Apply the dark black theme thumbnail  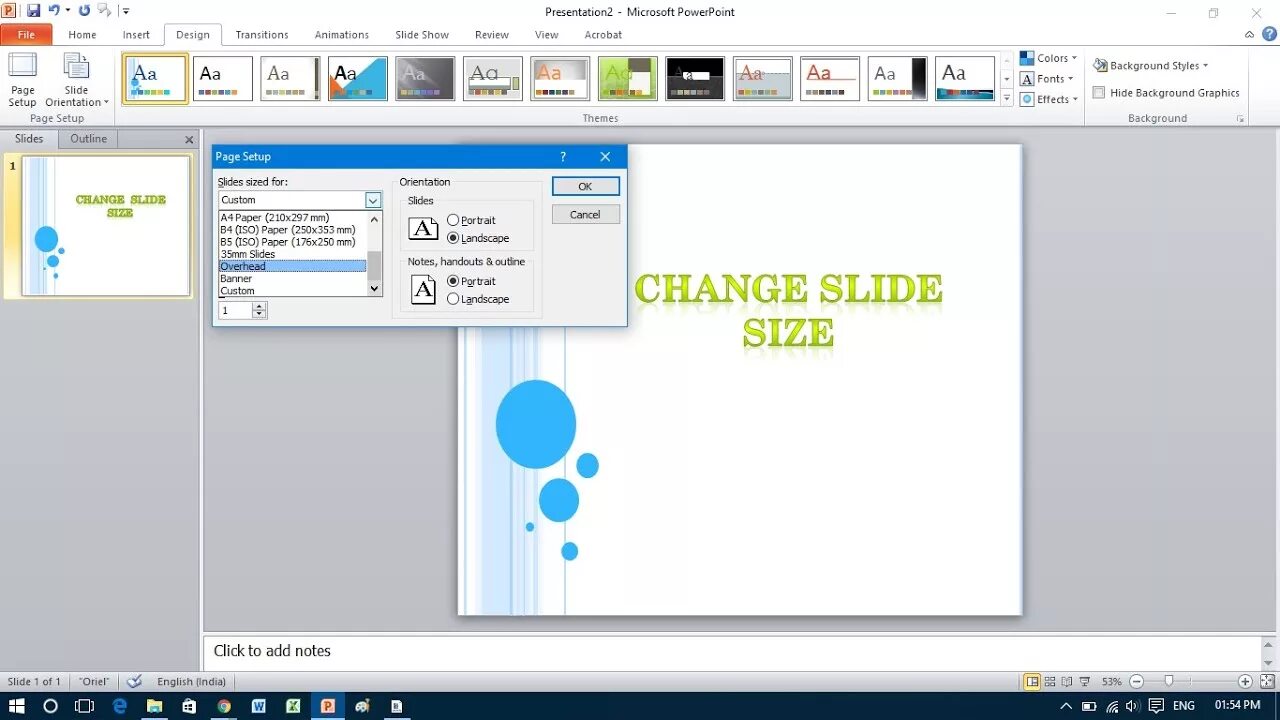(x=695, y=78)
